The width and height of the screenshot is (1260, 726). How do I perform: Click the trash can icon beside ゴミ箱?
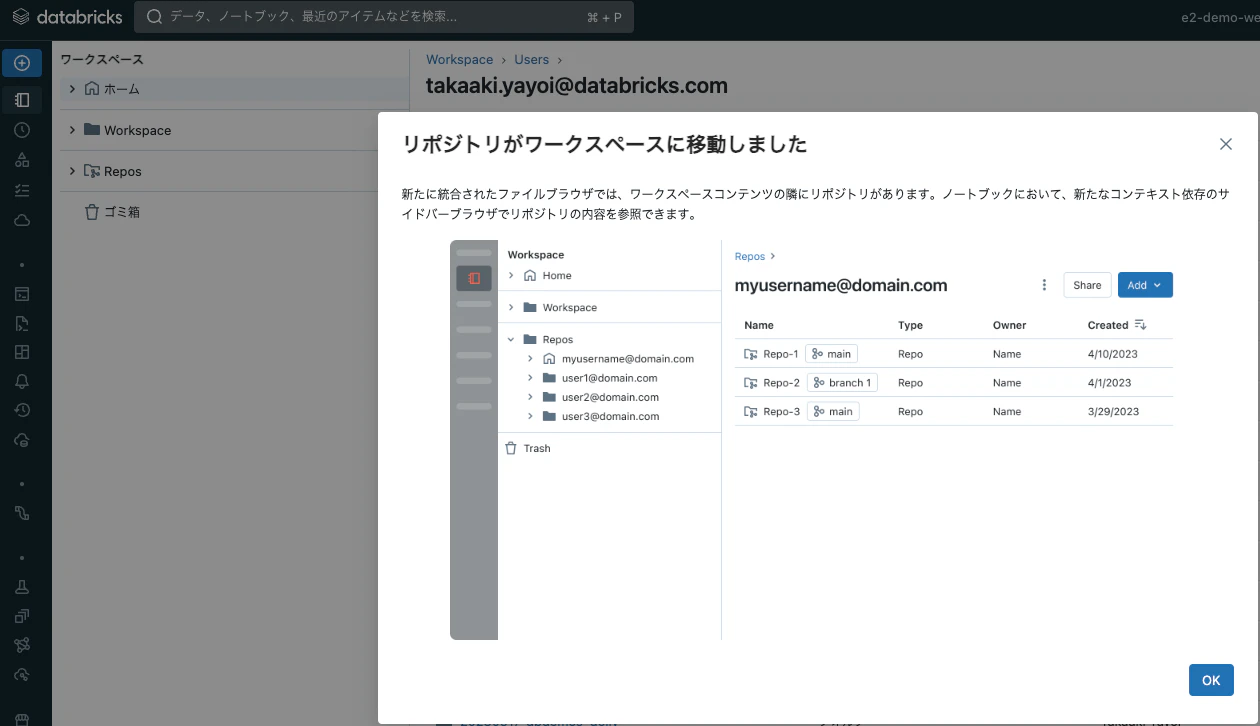pos(92,212)
